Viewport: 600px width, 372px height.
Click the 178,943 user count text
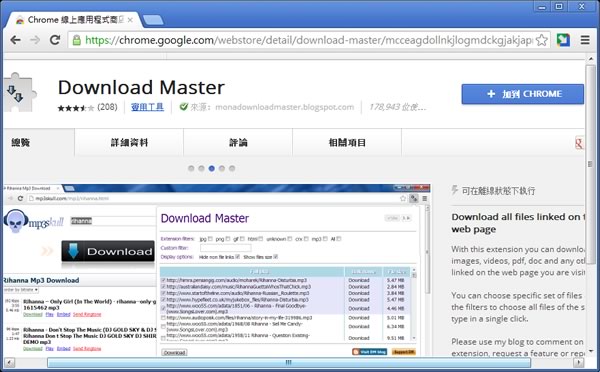pyautogui.click(x=397, y=107)
